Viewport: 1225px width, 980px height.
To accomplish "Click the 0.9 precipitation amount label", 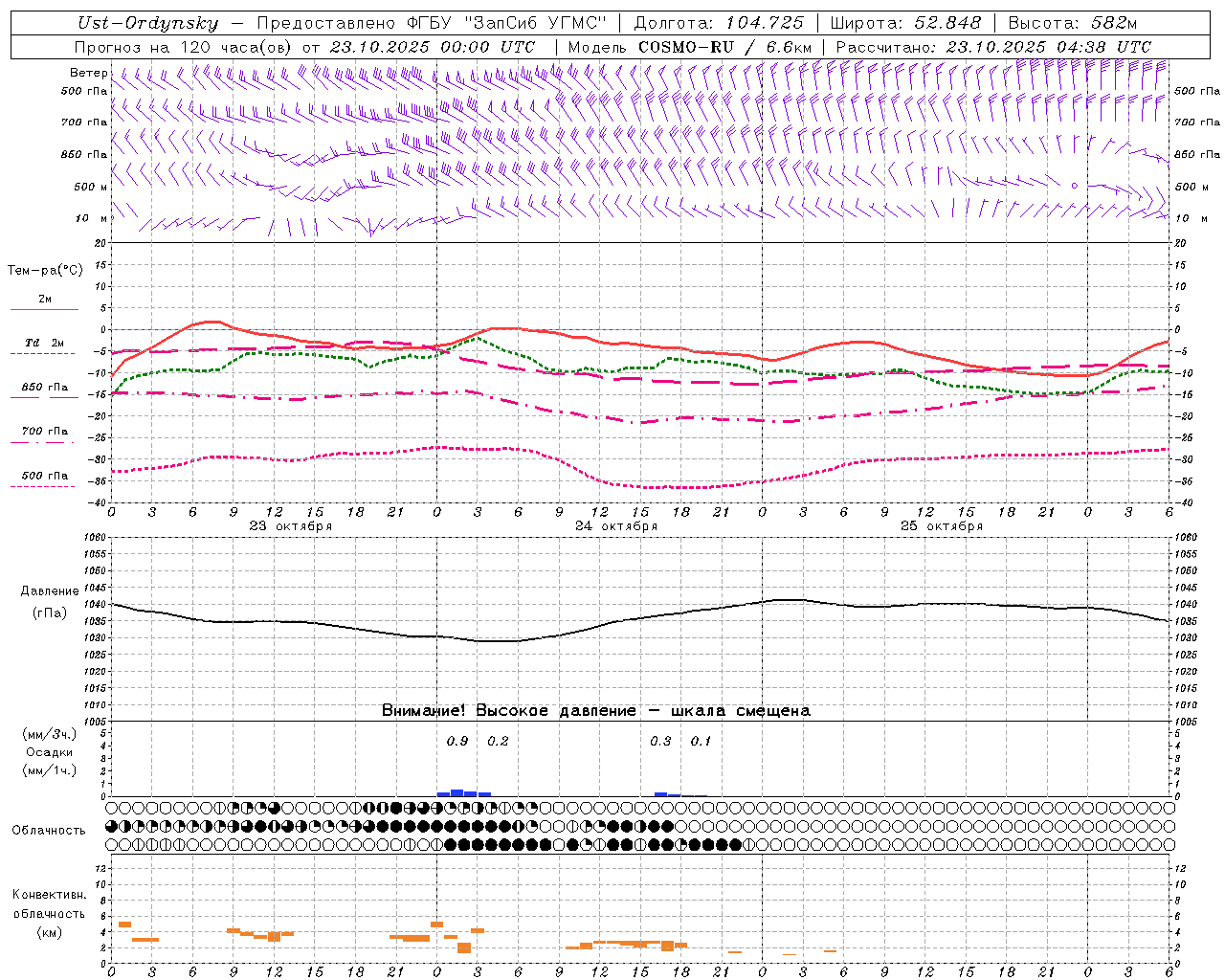I will point(457,742).
